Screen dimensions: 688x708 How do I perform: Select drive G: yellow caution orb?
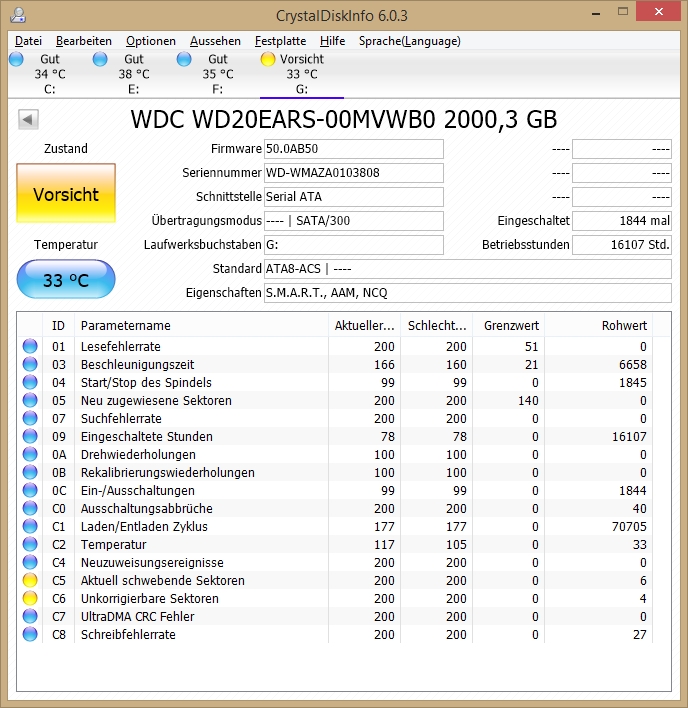pos(268,59)
